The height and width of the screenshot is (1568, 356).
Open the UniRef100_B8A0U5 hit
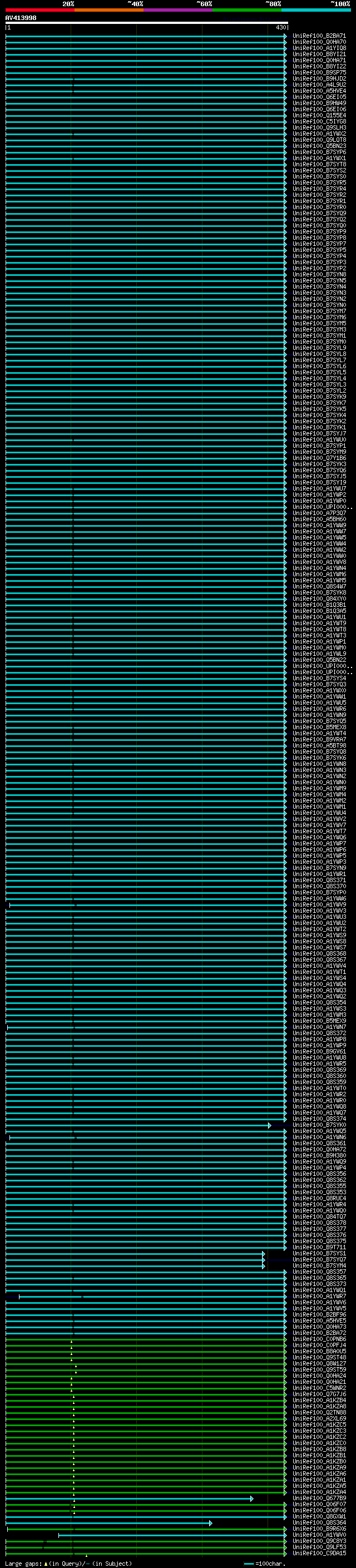[319, 1351]
